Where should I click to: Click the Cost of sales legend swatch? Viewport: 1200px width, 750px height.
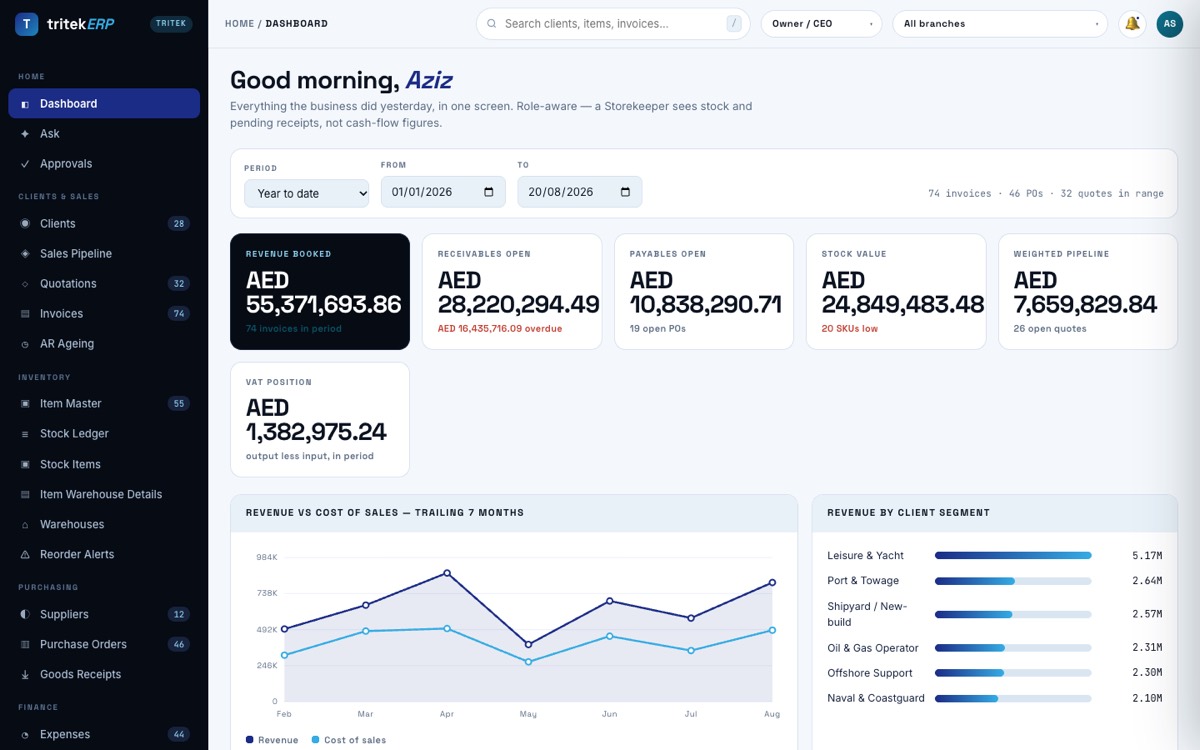coord(316,740)
